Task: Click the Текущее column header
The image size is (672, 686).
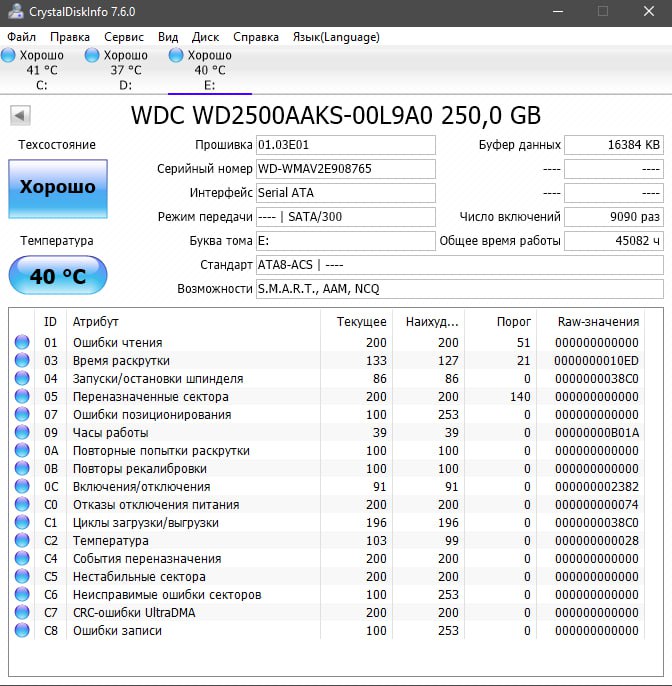Action: tap(357, 322)
